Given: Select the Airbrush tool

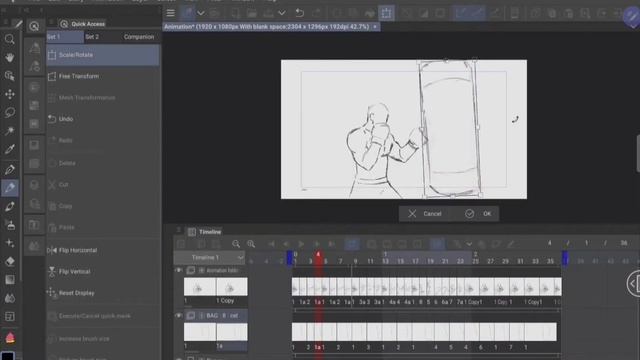Looking at the screenshot, I should point(9,224).
